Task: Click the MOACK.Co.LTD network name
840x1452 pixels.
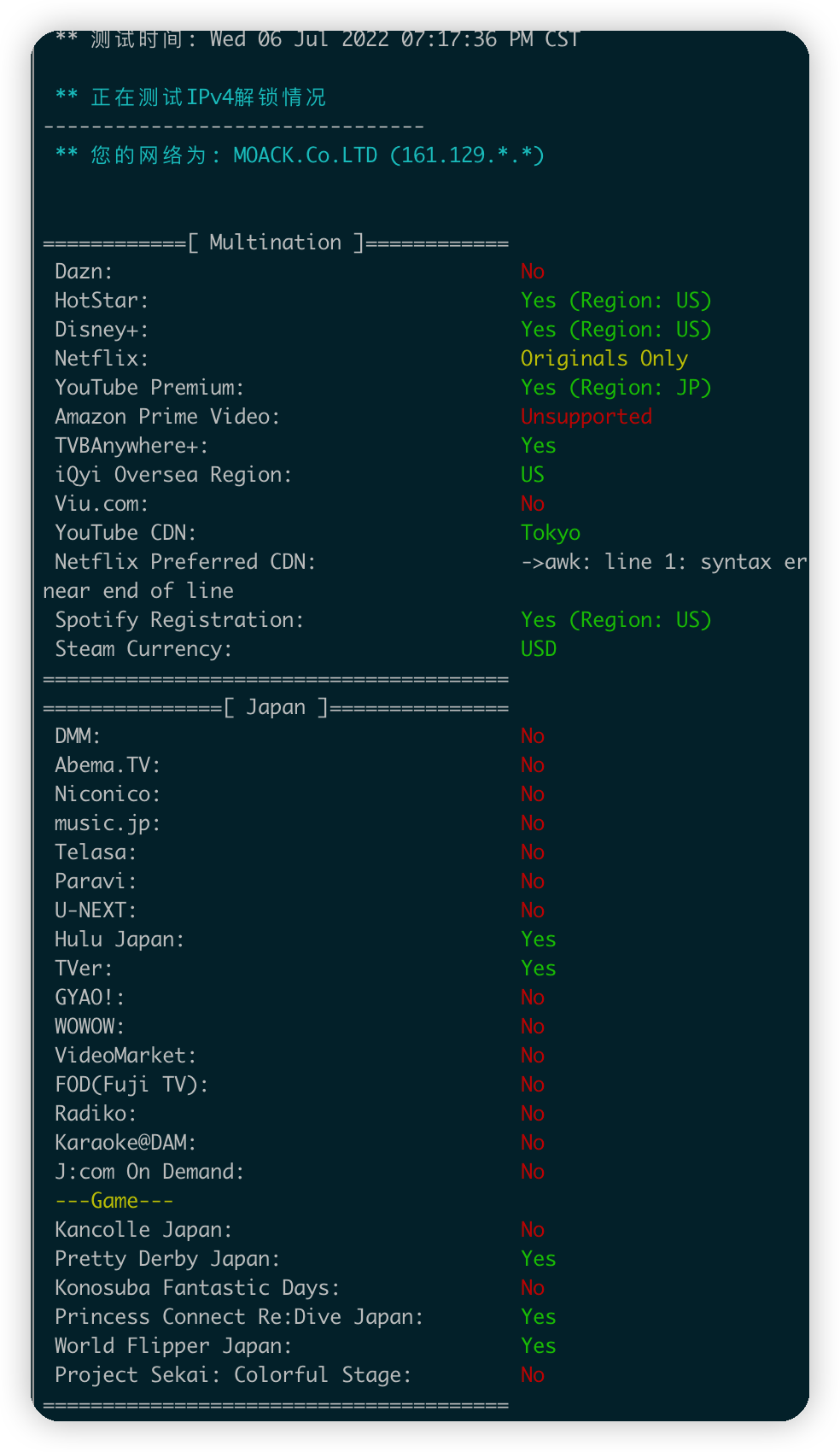Action: 305,155
